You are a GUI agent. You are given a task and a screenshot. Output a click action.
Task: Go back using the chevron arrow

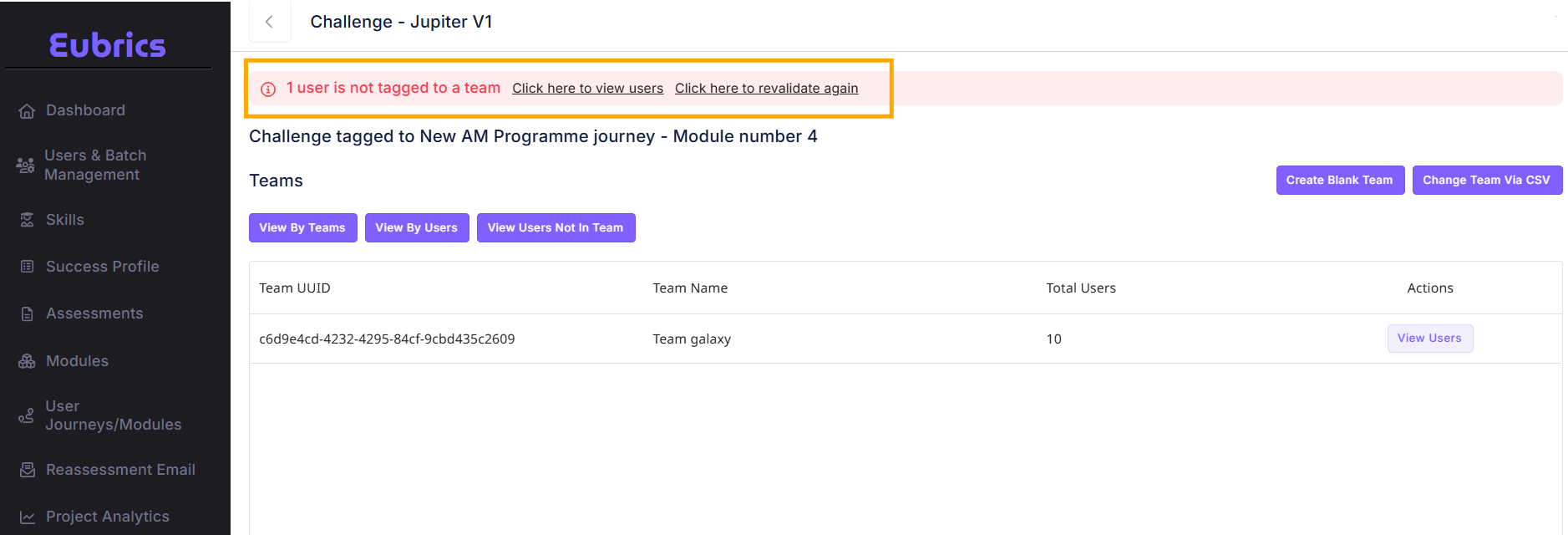[269, 23]
